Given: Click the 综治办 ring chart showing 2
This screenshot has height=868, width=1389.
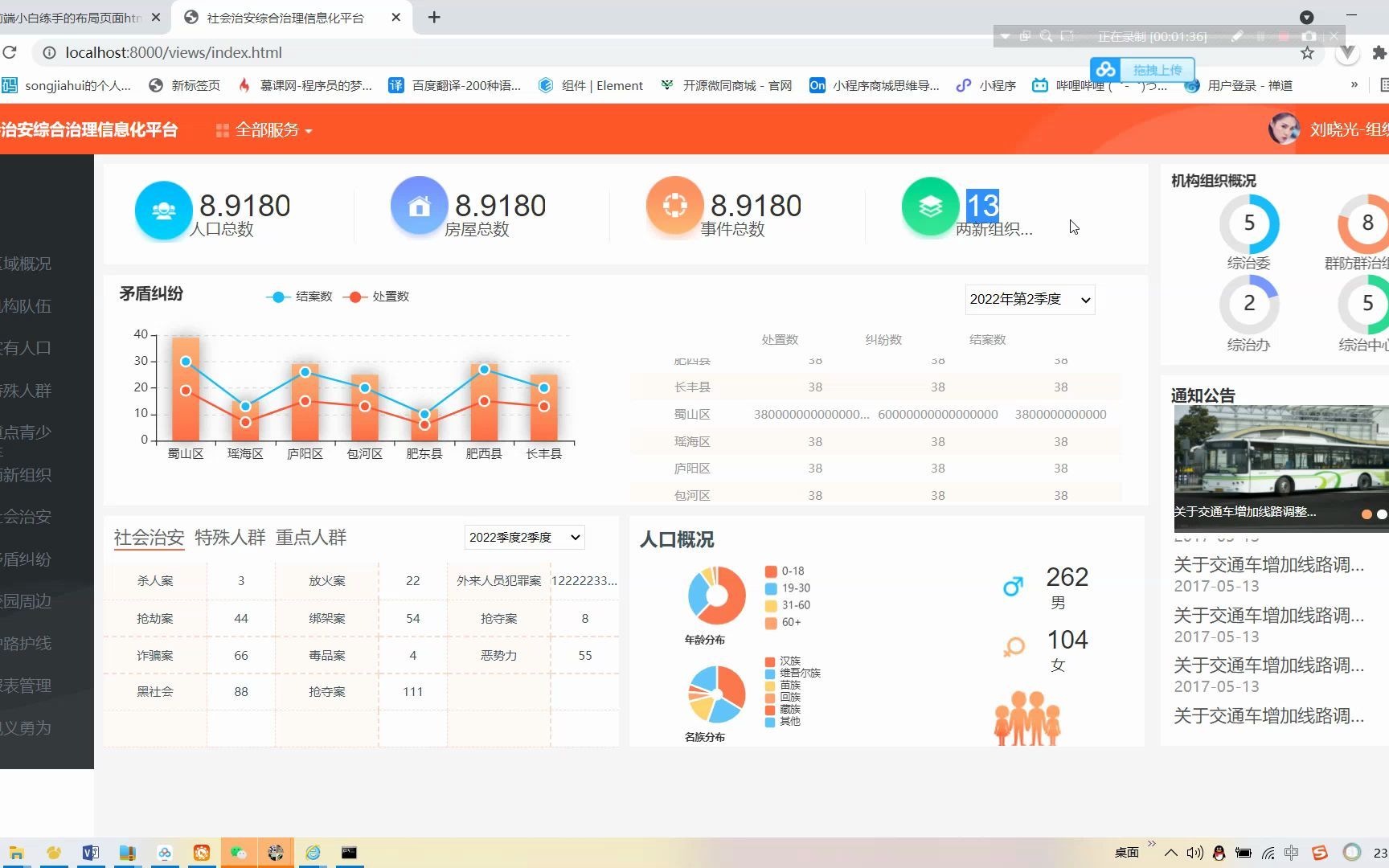Looking at the screenshot, I should (x=1249, y=304).
